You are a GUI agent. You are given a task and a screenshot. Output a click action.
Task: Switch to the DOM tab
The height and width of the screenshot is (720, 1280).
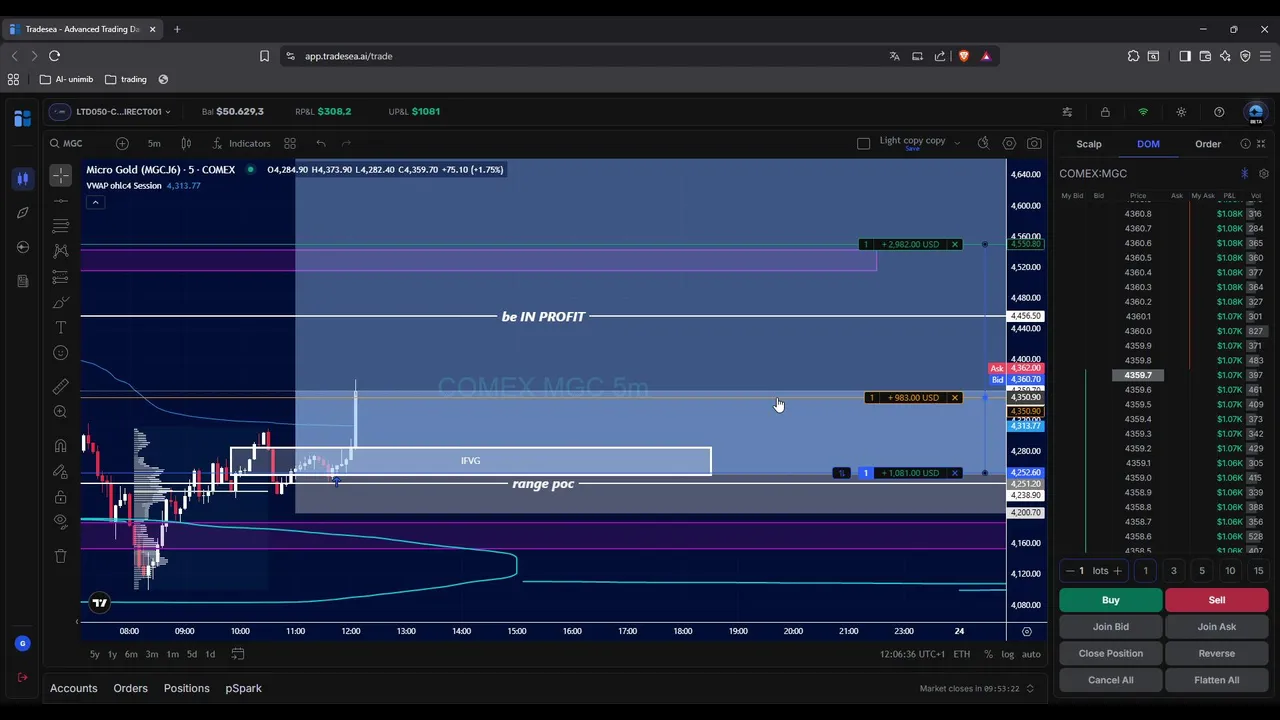(1148, 144)
